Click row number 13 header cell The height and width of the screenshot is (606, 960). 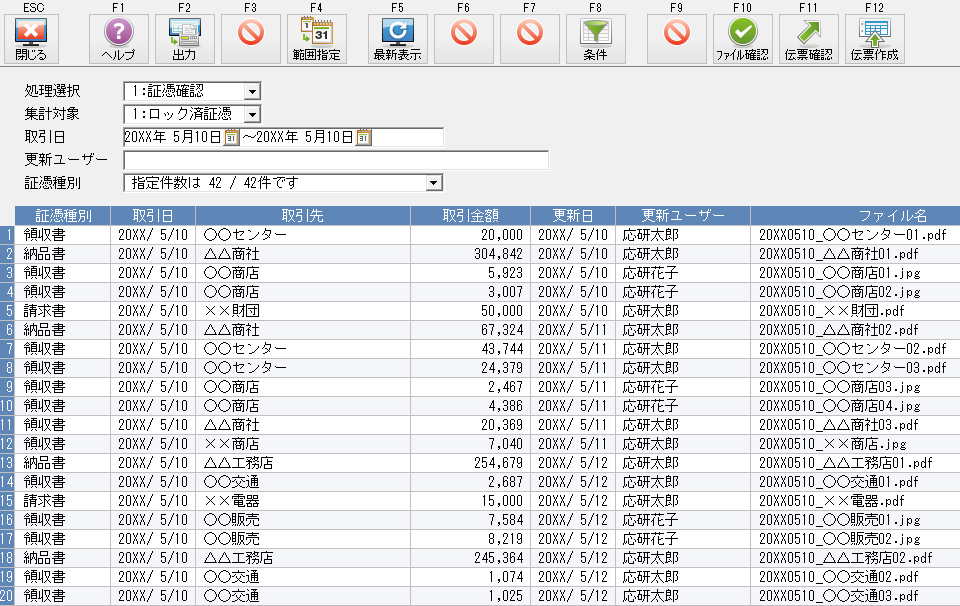[8, 462]
